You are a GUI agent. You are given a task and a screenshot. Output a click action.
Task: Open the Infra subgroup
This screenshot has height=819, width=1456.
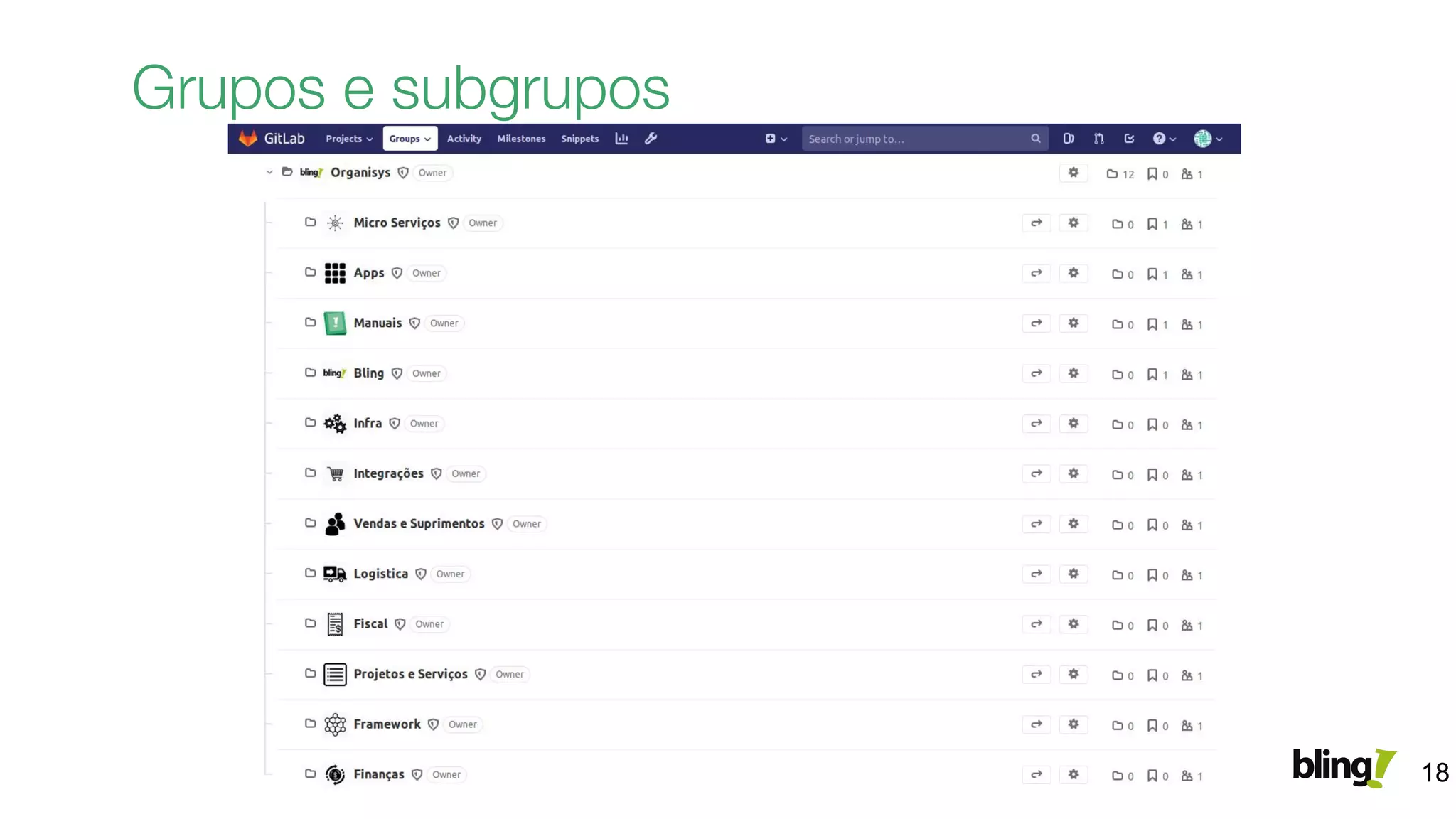click(x=368, y=423)
